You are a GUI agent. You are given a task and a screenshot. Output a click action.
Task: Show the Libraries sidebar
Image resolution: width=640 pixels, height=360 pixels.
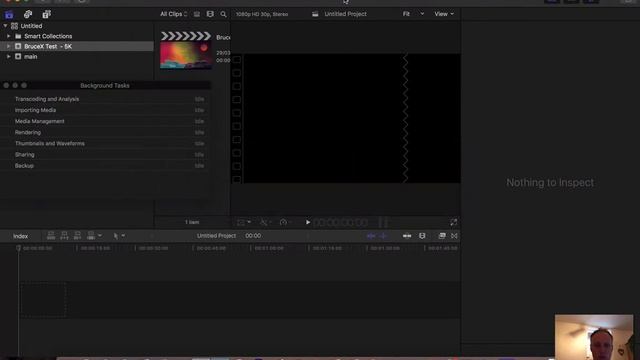tap(9, 15)
